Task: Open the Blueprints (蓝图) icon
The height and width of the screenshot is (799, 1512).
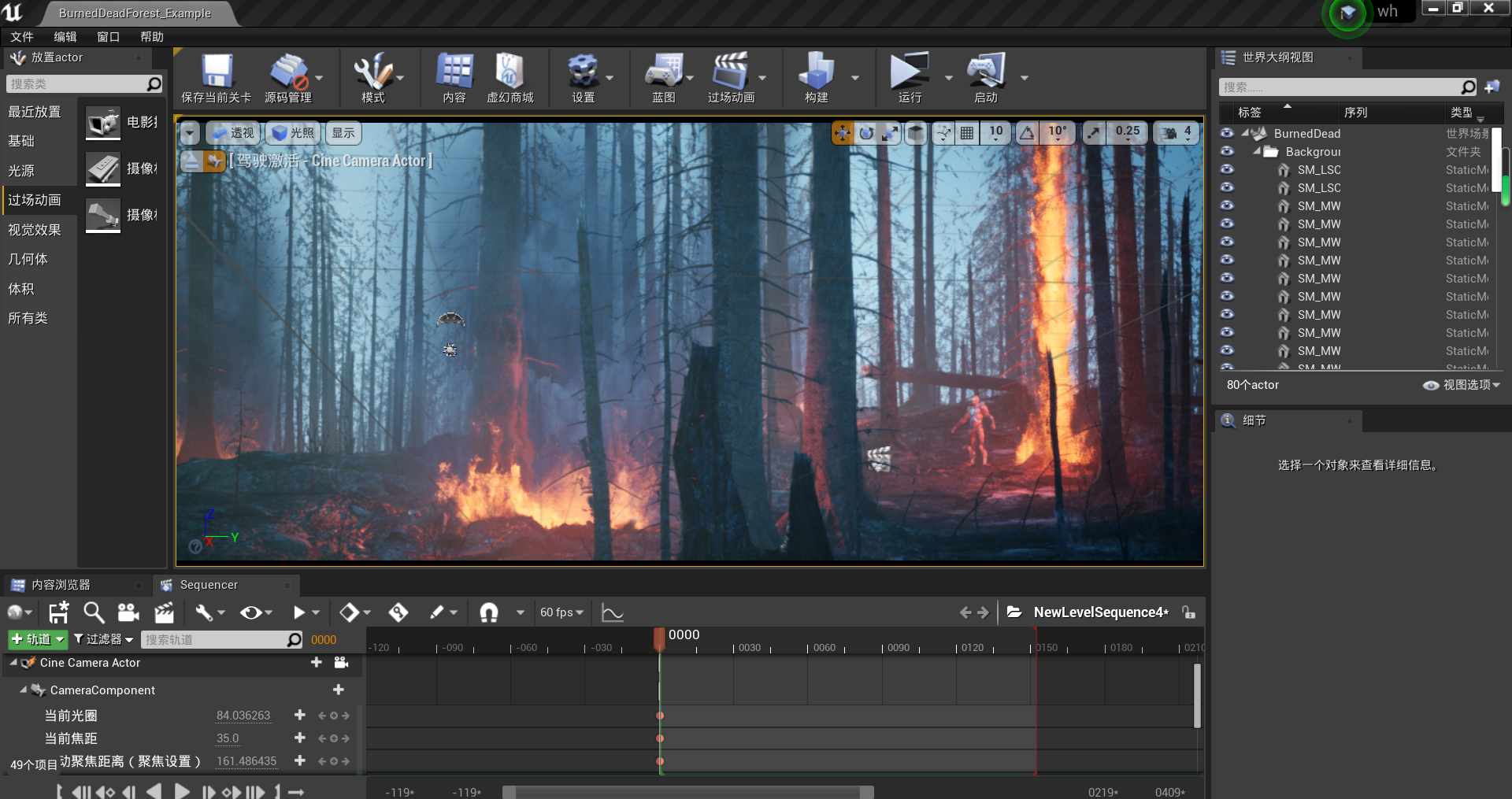Action: [664, 71]
